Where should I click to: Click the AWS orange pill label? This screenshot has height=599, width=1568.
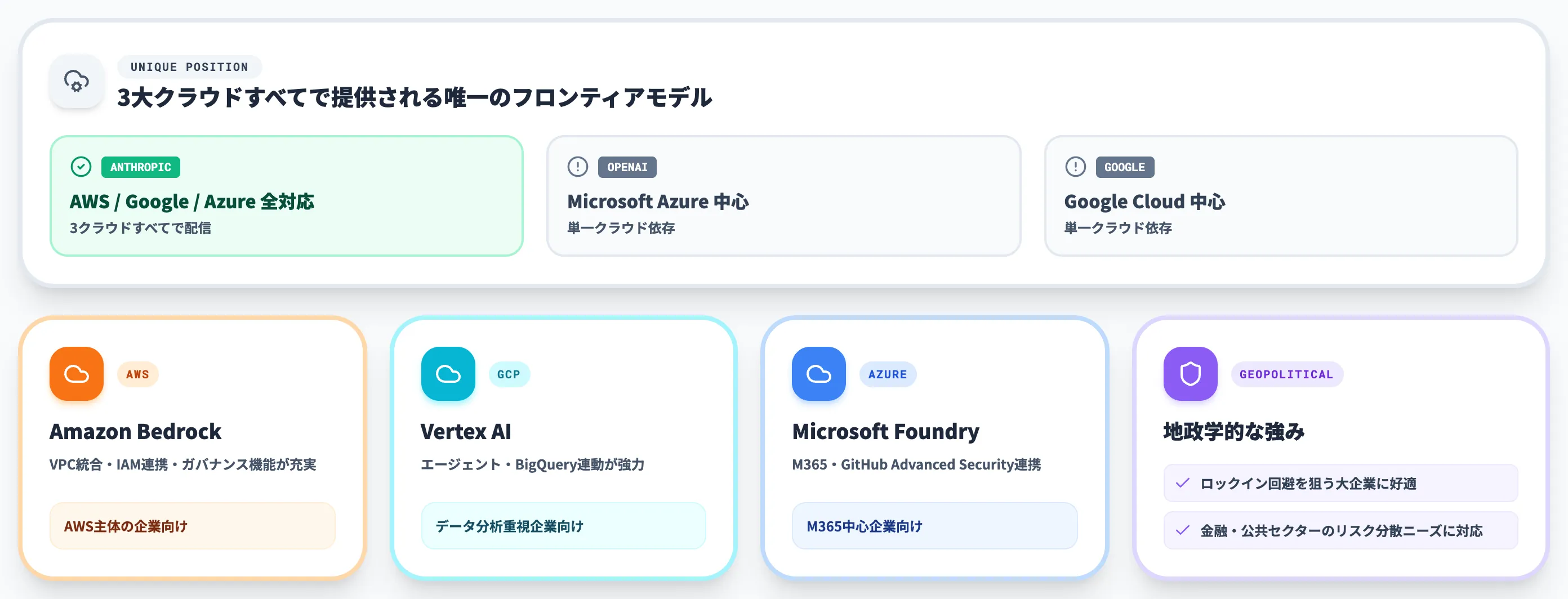(x=137, y=374)
